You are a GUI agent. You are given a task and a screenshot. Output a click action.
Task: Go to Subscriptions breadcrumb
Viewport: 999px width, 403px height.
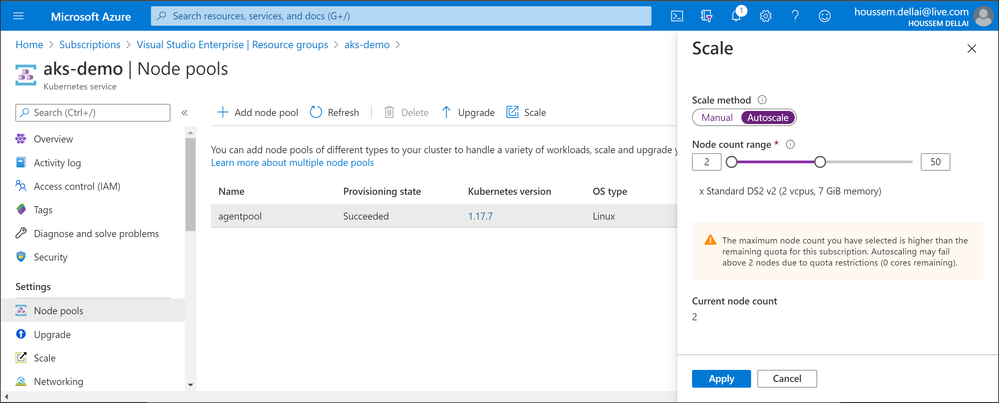coord(90,45)
